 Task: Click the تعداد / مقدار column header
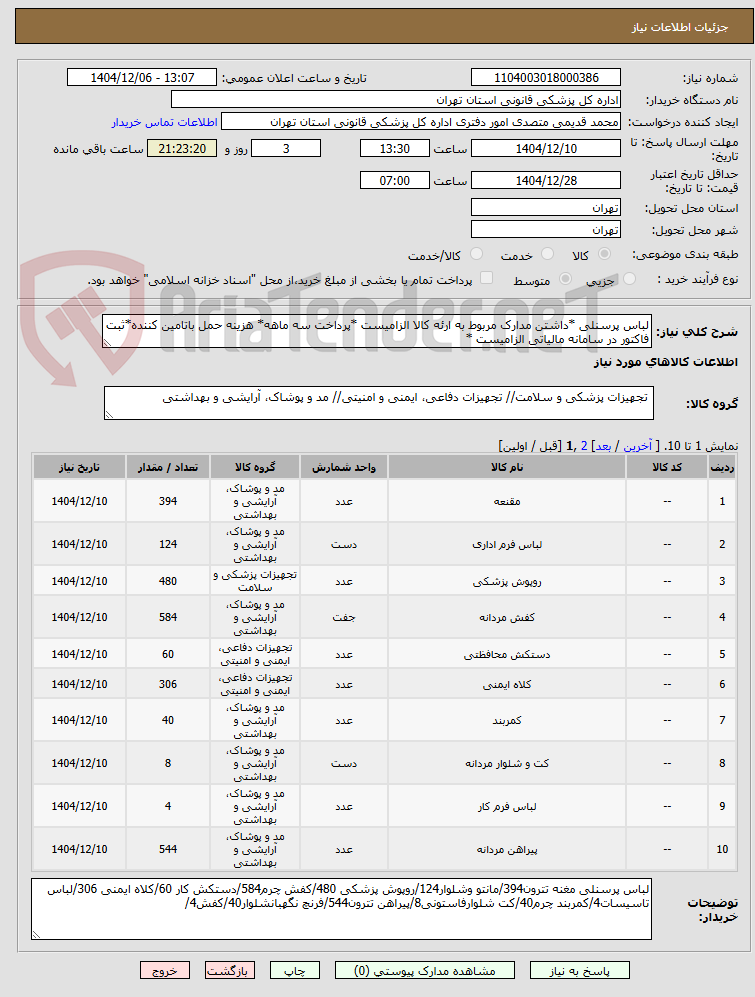coord(168,467)
